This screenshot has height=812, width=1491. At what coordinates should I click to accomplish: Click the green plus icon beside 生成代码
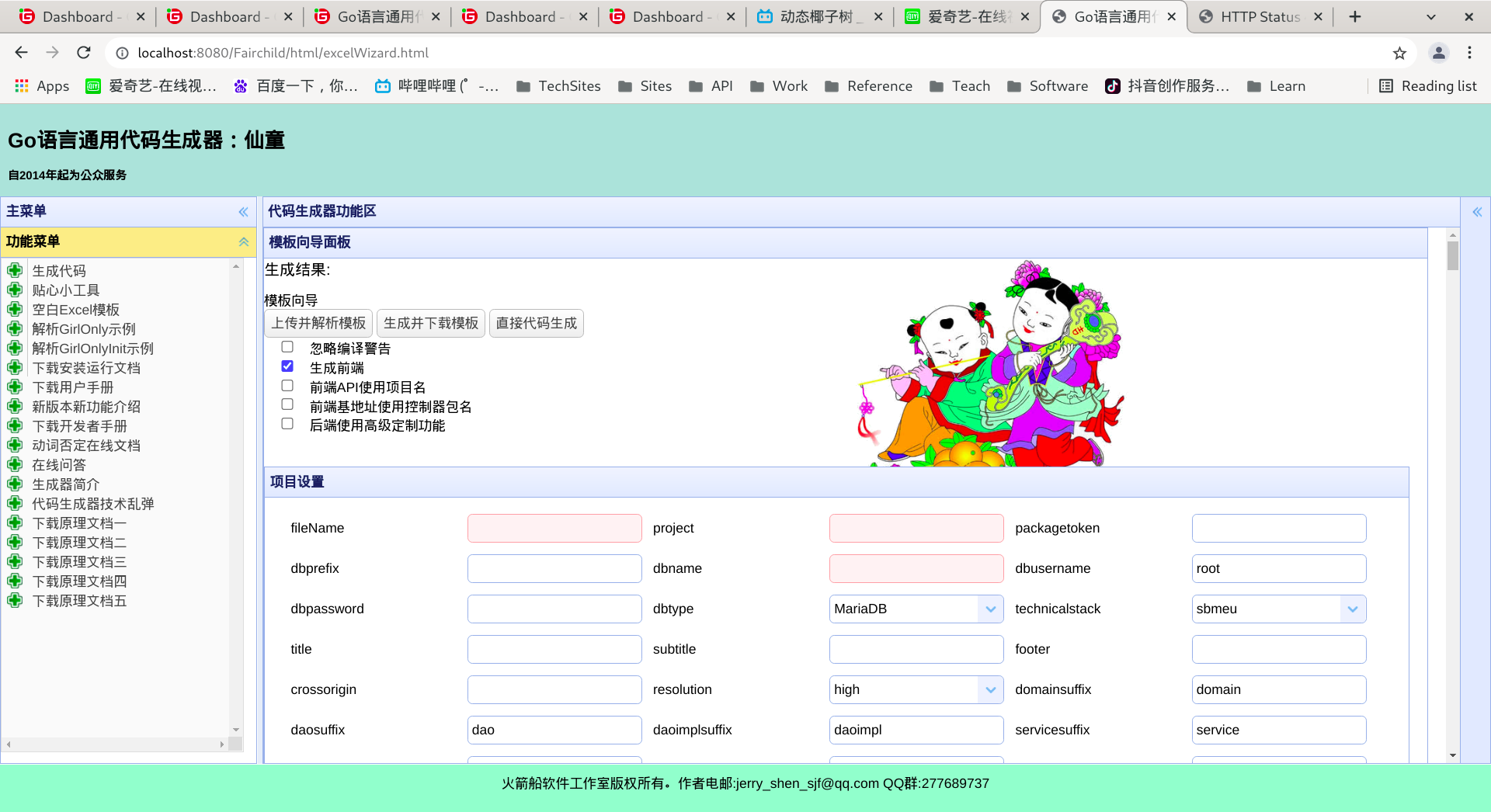coord(15,270)
